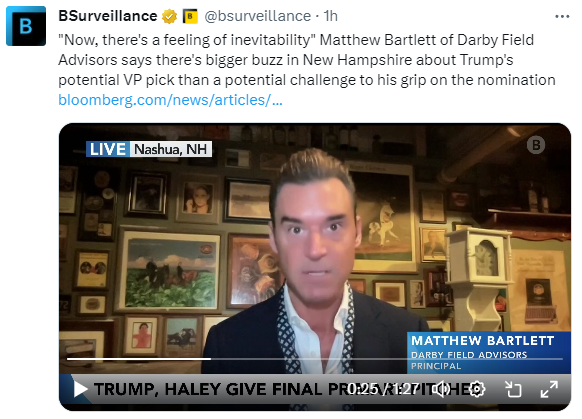The height and width of the screenshot is (419, 582).
Task: Expand the video to fullscreen
Action: pyautogui.click(x=549, y=389)
